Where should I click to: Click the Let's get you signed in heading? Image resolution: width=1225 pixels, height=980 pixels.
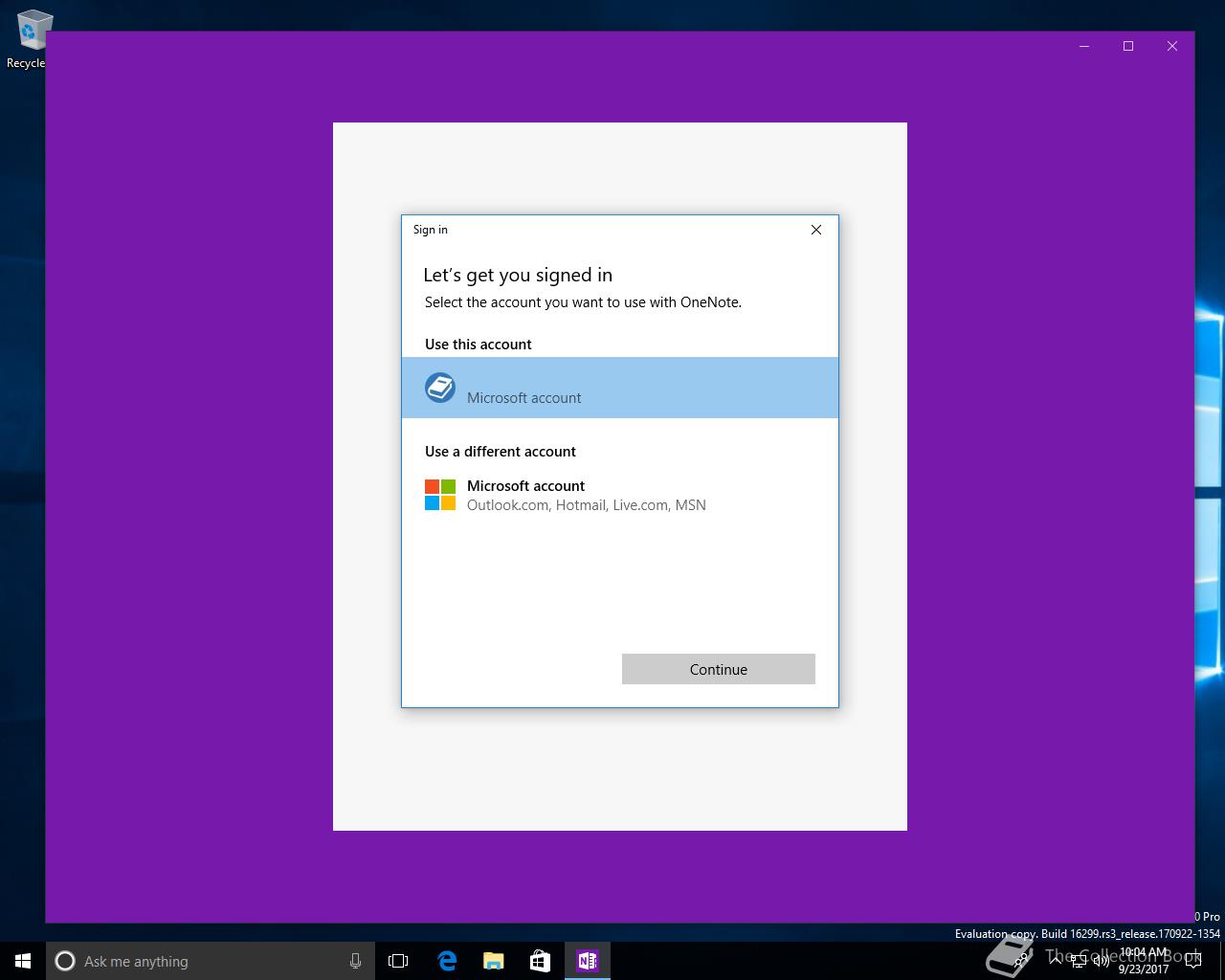(x=518, y=275)
